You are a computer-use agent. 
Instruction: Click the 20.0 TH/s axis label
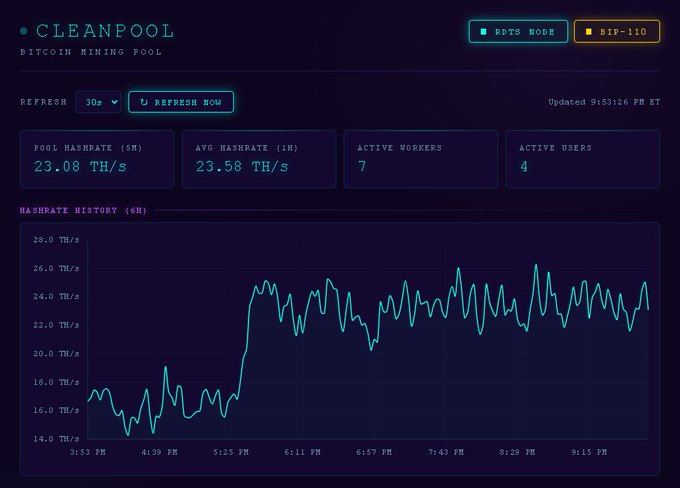(x=56, y=354)
